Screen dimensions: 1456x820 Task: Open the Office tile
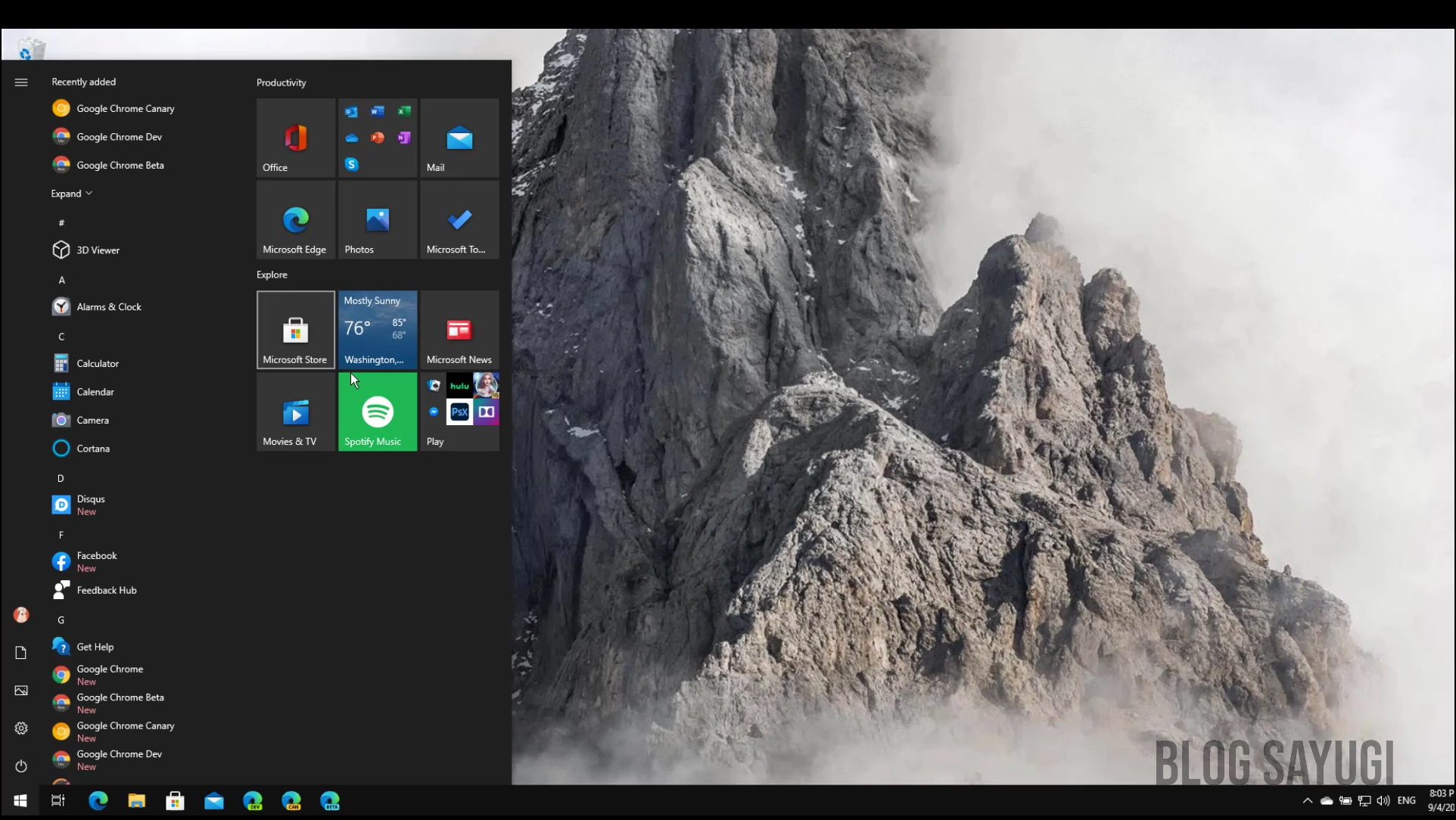pos(295,138)
